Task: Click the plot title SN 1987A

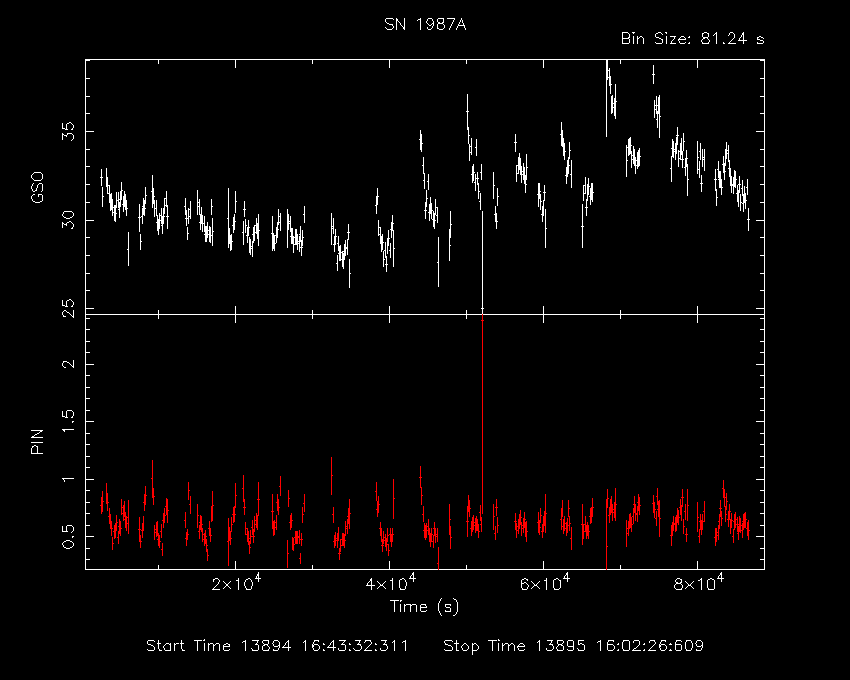Action: [x=425, y=25]
